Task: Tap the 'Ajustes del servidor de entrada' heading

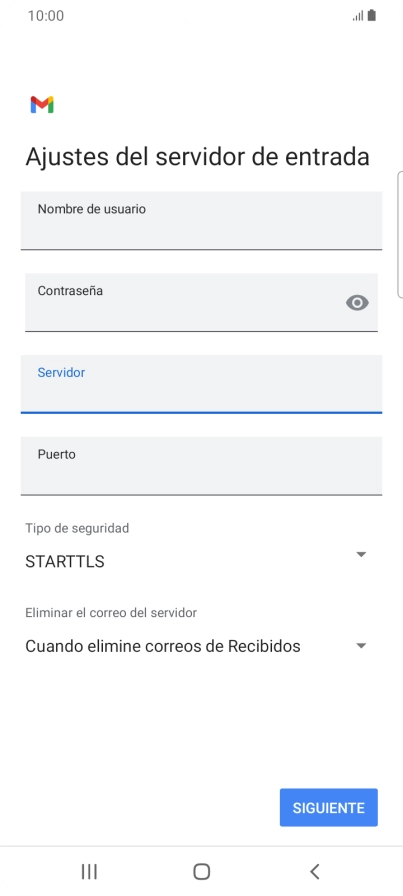Action: tap(197, 157)
